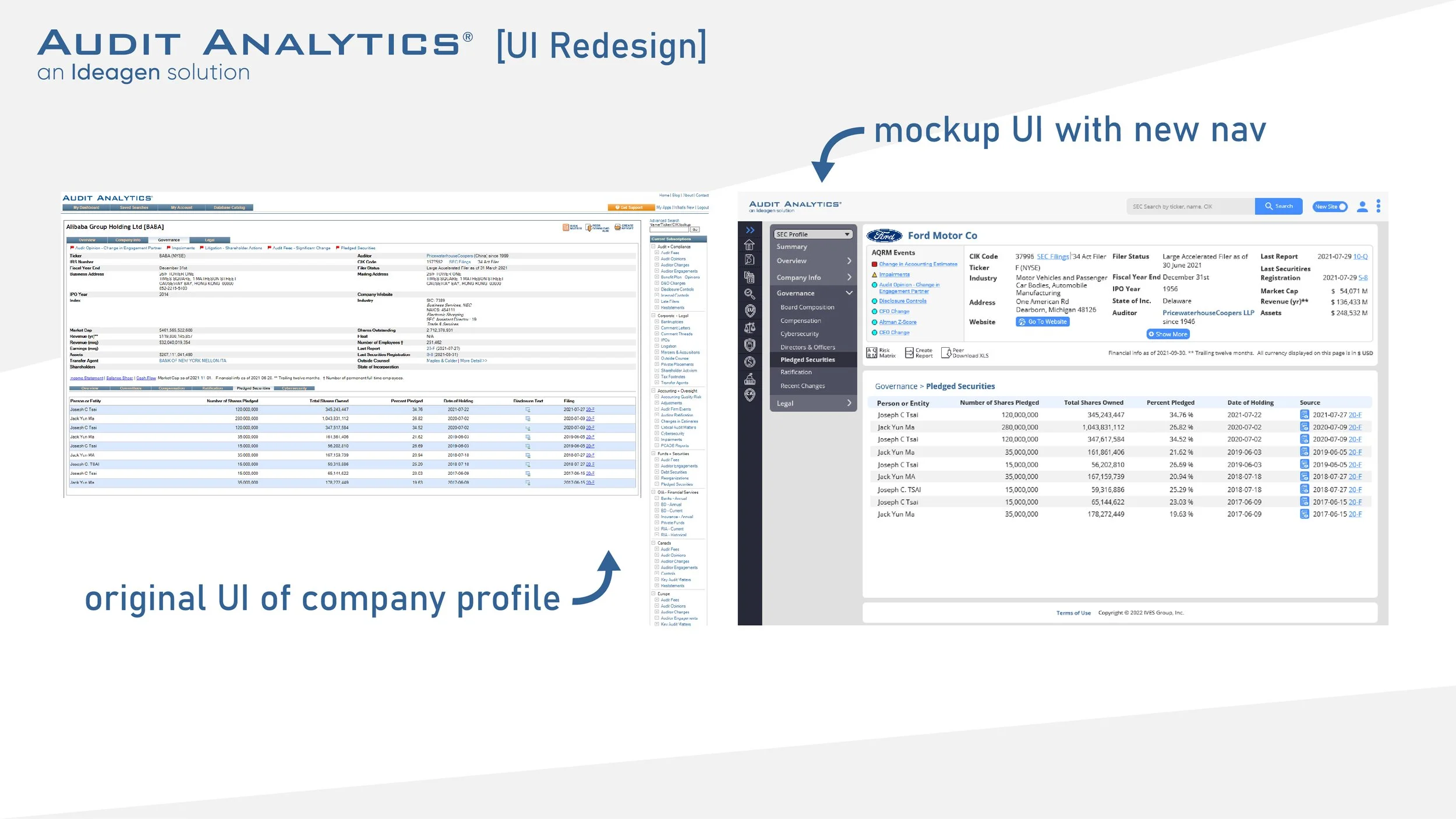Click the user account icon in the mockup header

[1362, 207]
